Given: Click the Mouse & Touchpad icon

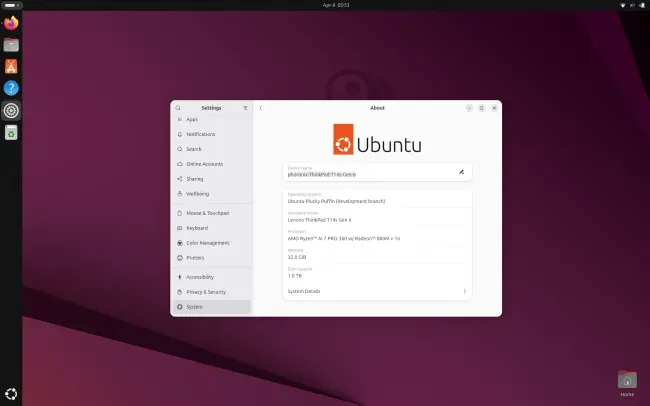Looking at the screenshot, I should pyautogui.click(x=179, y=213).
